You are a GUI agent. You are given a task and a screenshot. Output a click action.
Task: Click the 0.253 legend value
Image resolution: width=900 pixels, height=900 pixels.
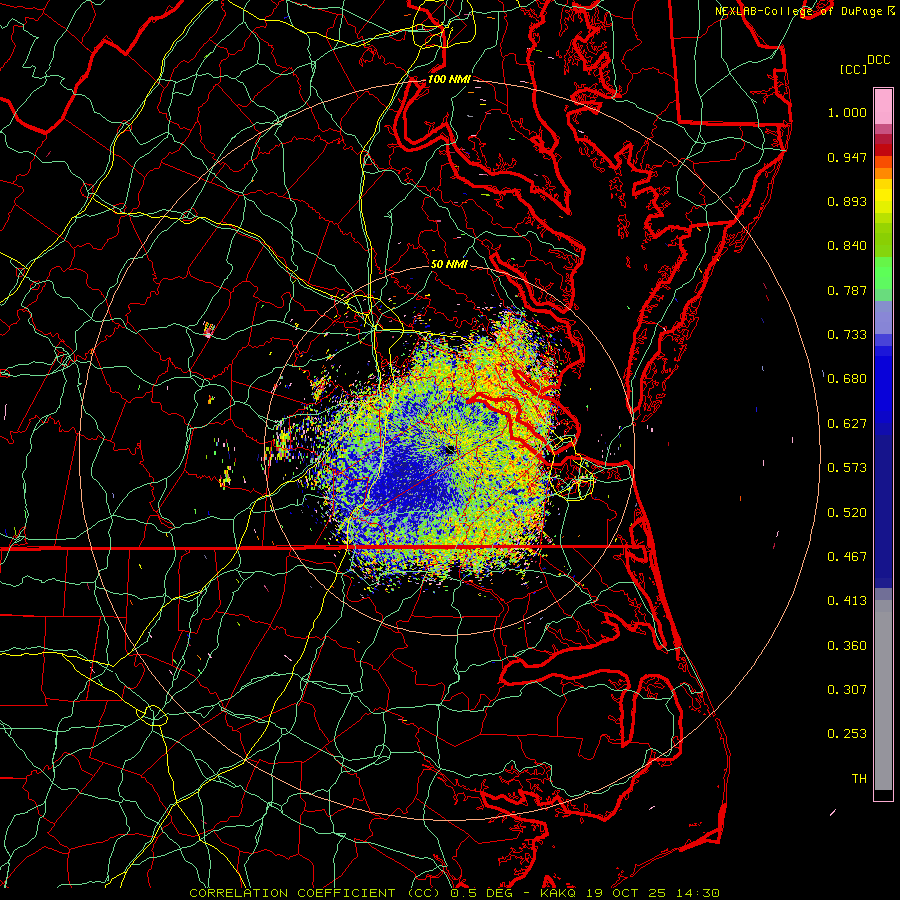(847, 734)
